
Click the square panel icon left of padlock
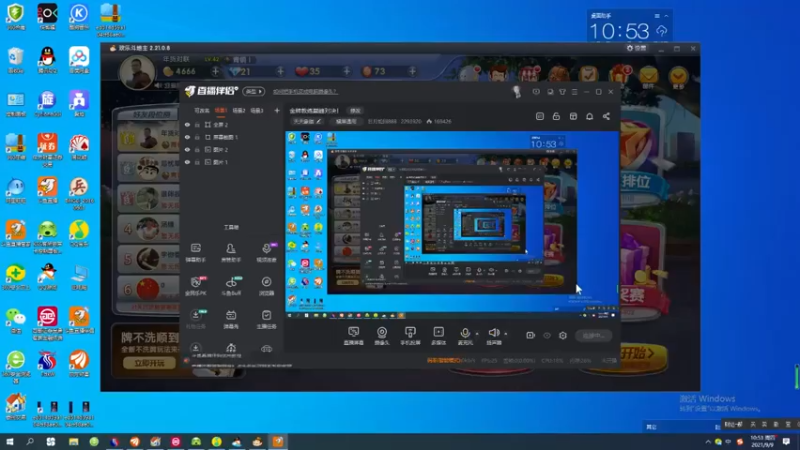540,116
